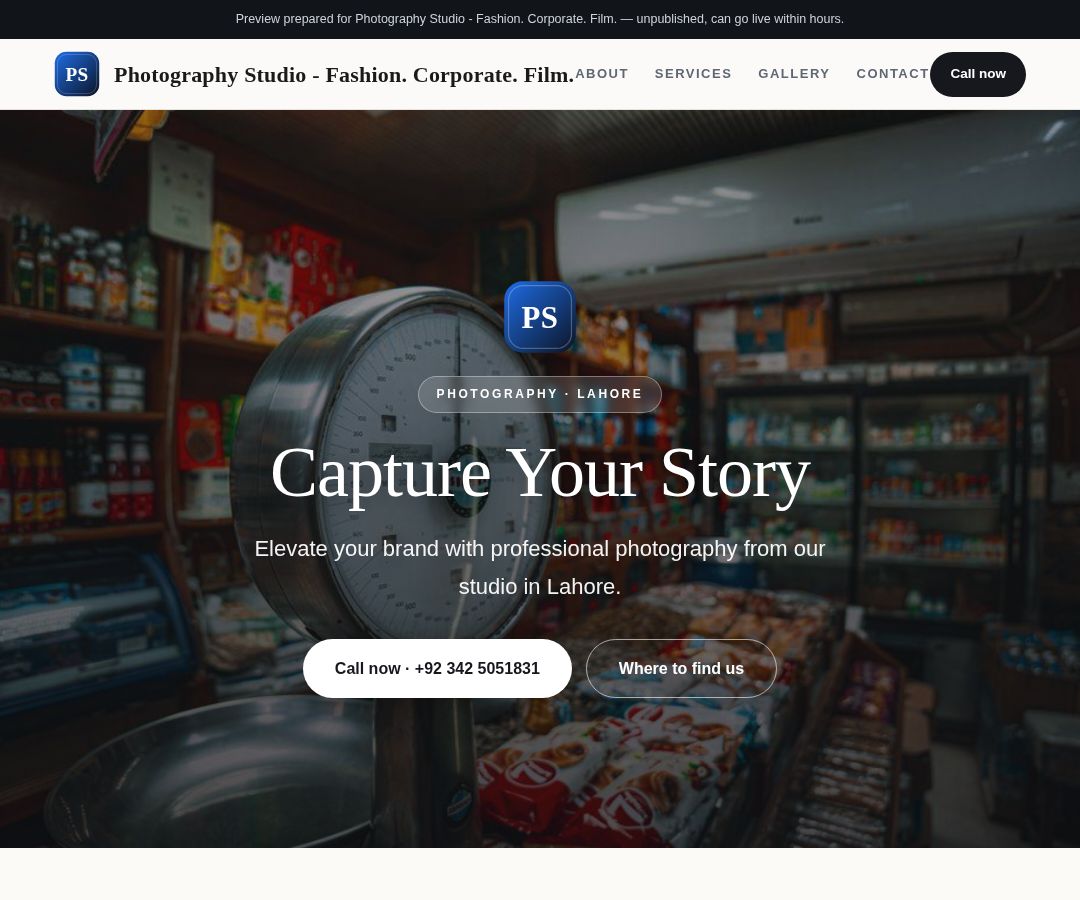1080x900 pixels.
Task: Navigate to Contact section
Action: click(893, 74)
